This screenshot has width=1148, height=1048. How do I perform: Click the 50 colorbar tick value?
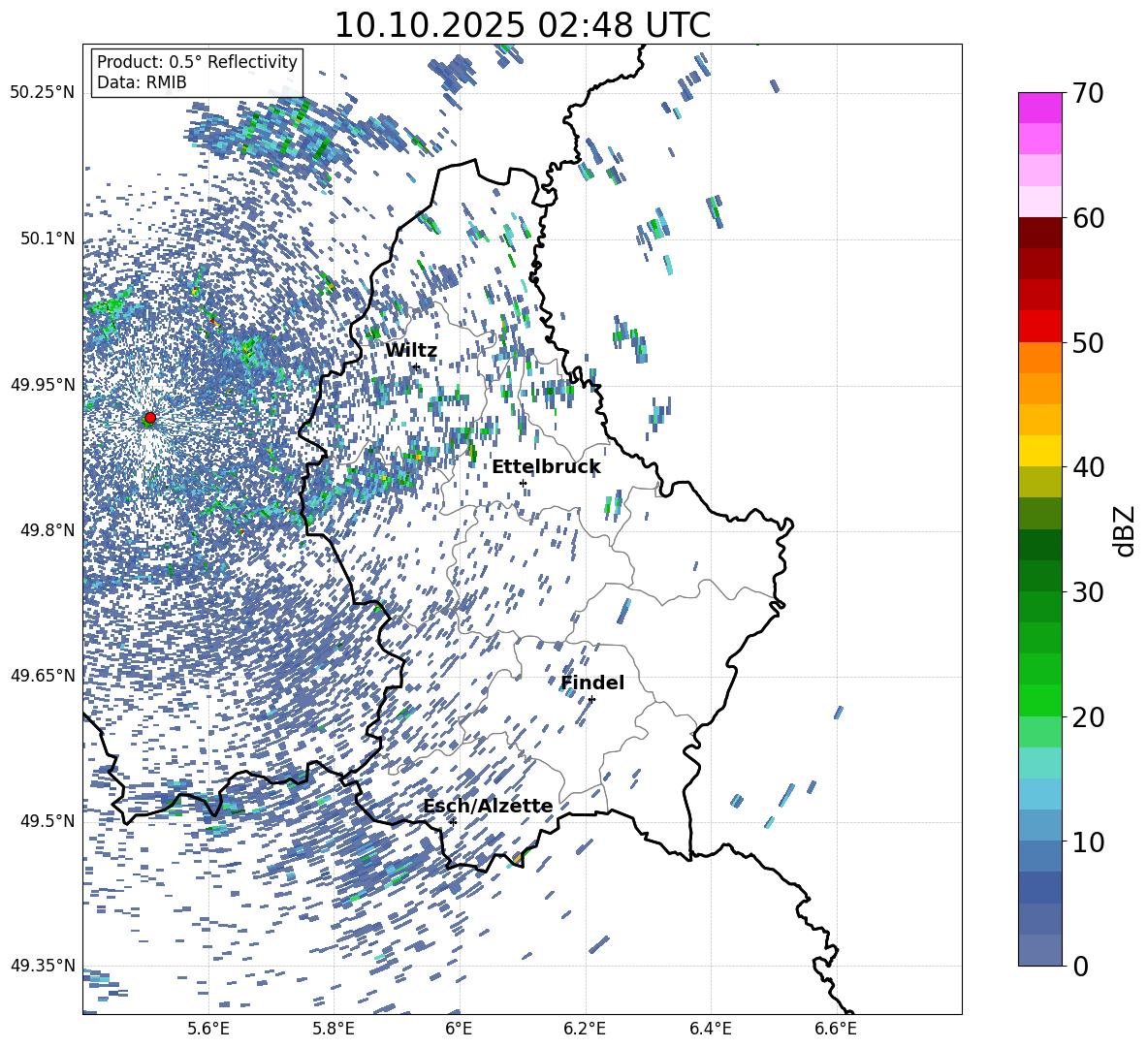tap(1088, 343)
